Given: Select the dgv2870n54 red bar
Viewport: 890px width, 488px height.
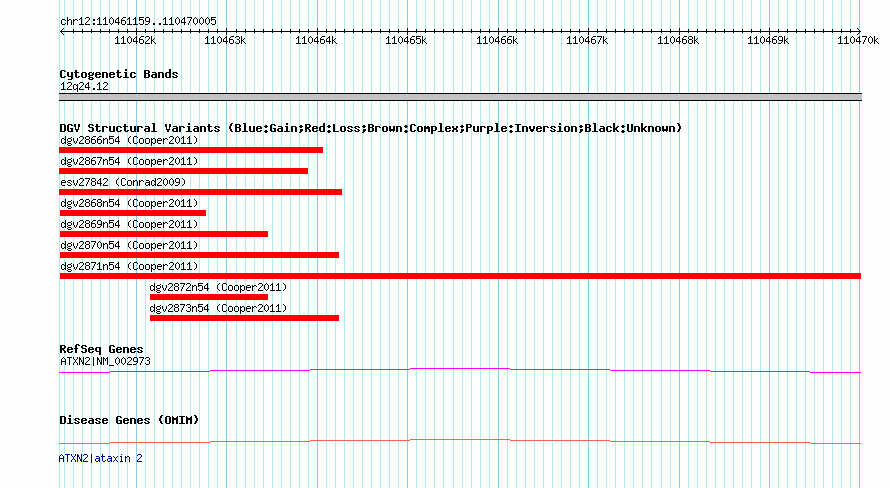Looking at the screenshot, I should (199, 255).
